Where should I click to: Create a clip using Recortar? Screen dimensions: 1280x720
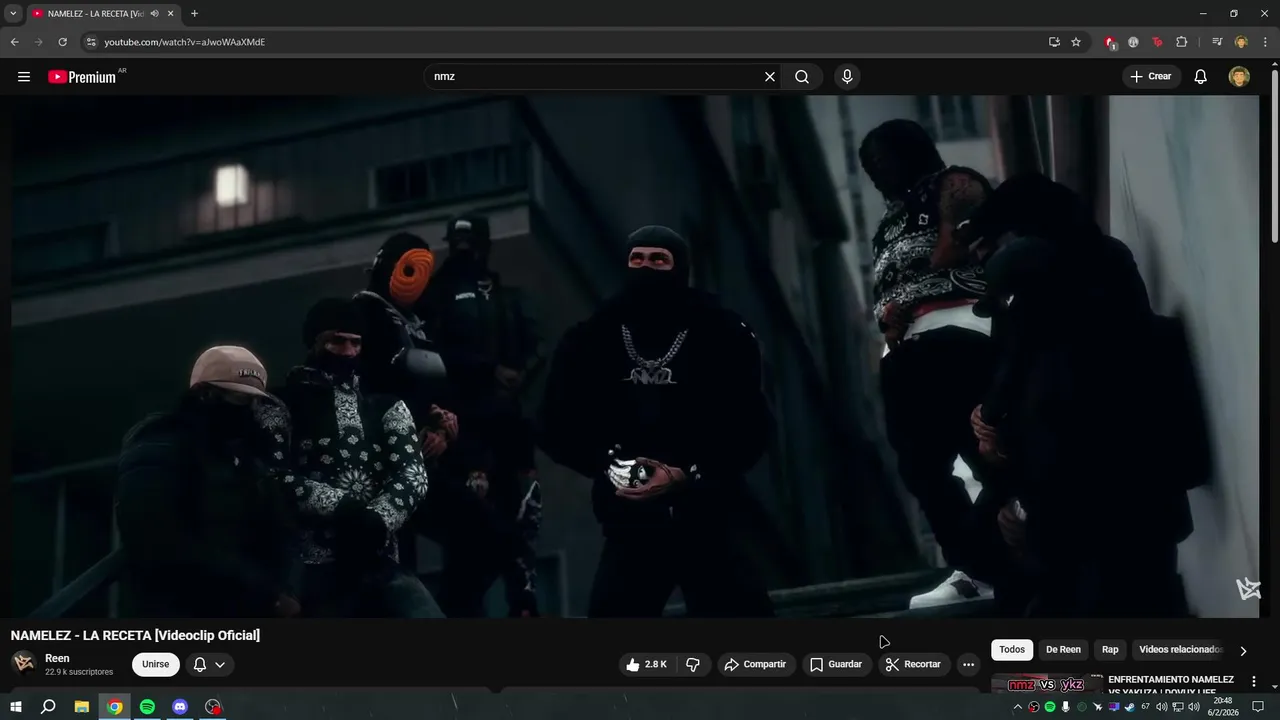pyautogui.click(x=913, y=664)
